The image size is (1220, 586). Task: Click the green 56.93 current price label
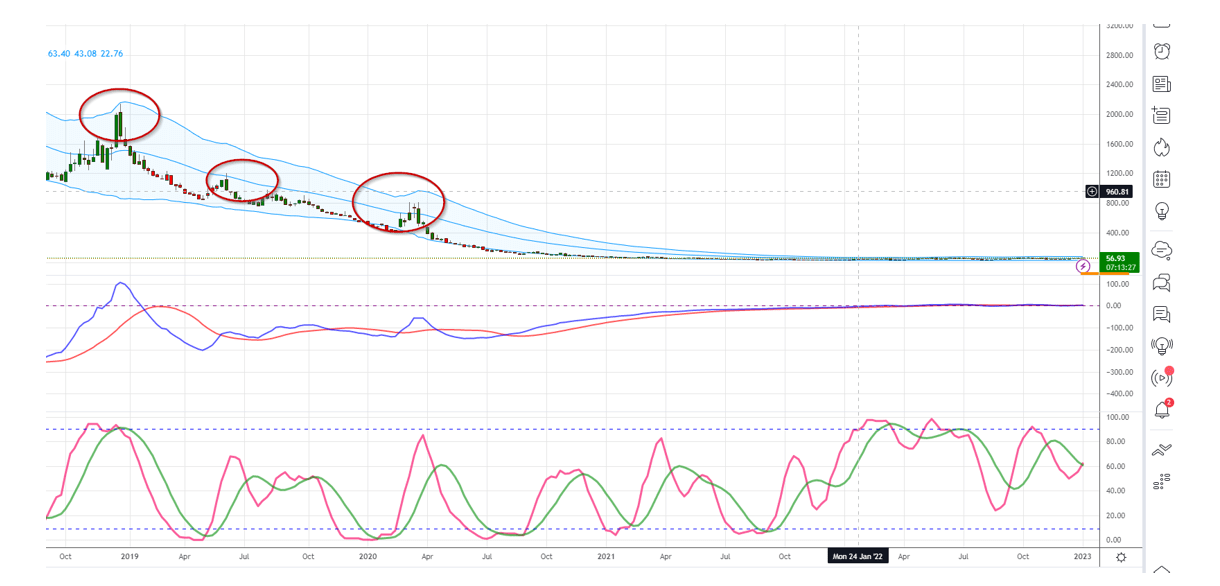tap(1118, 261)
